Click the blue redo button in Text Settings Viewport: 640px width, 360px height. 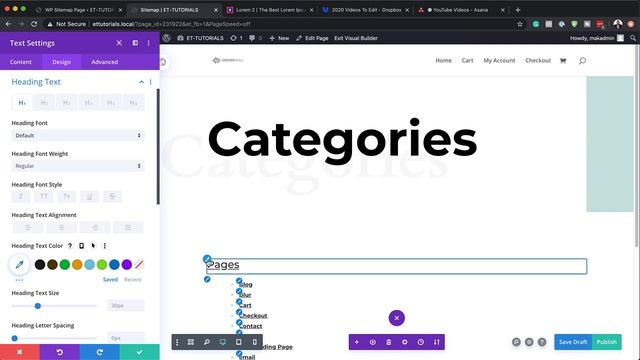point(100,352)
